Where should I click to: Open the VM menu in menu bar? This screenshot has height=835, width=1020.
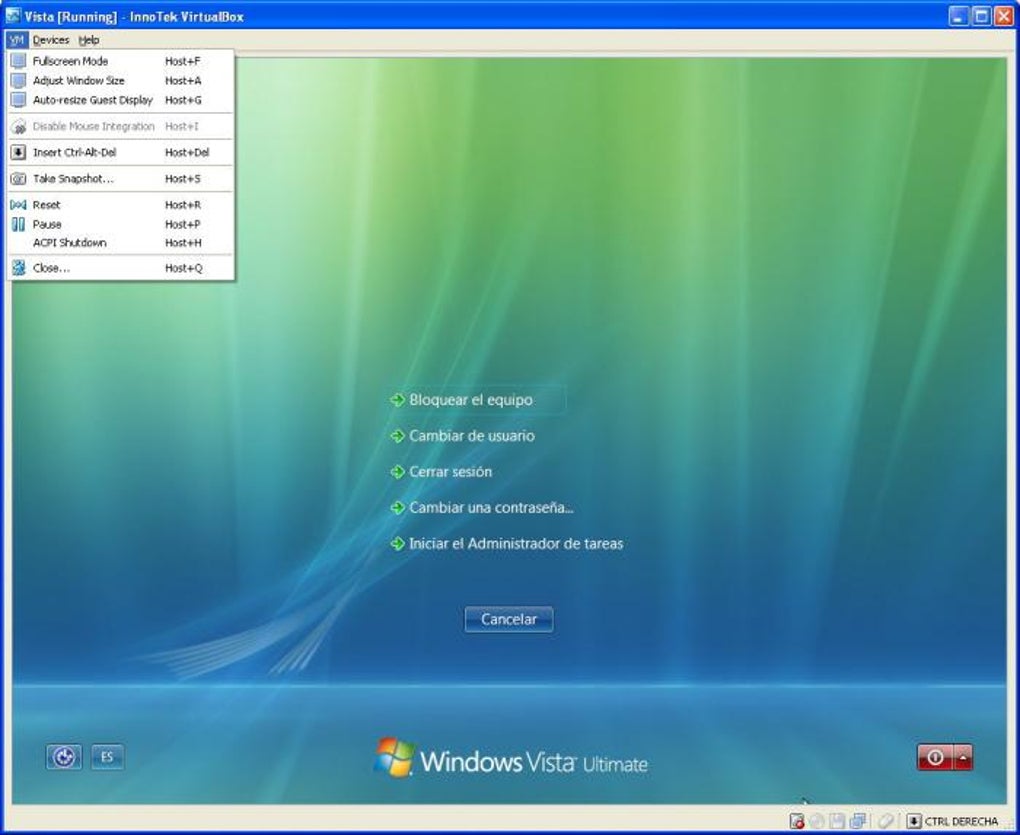[x=17, y=40]
